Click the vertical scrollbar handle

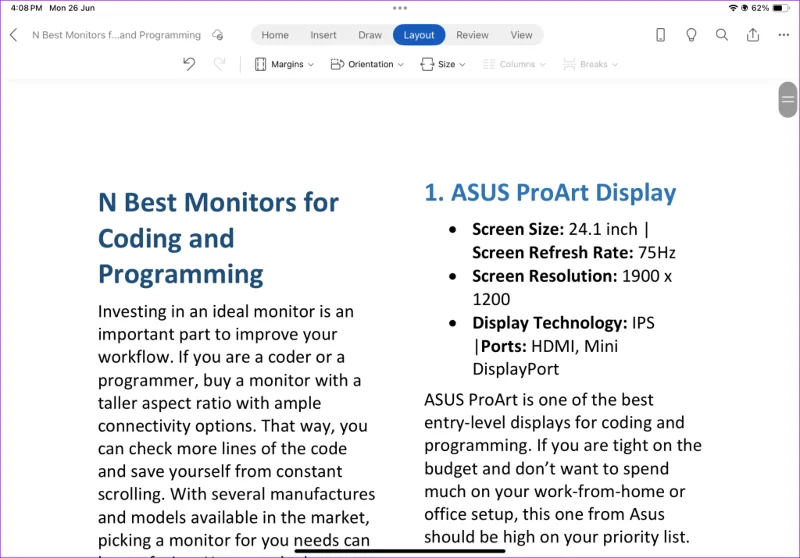point(788,99)
